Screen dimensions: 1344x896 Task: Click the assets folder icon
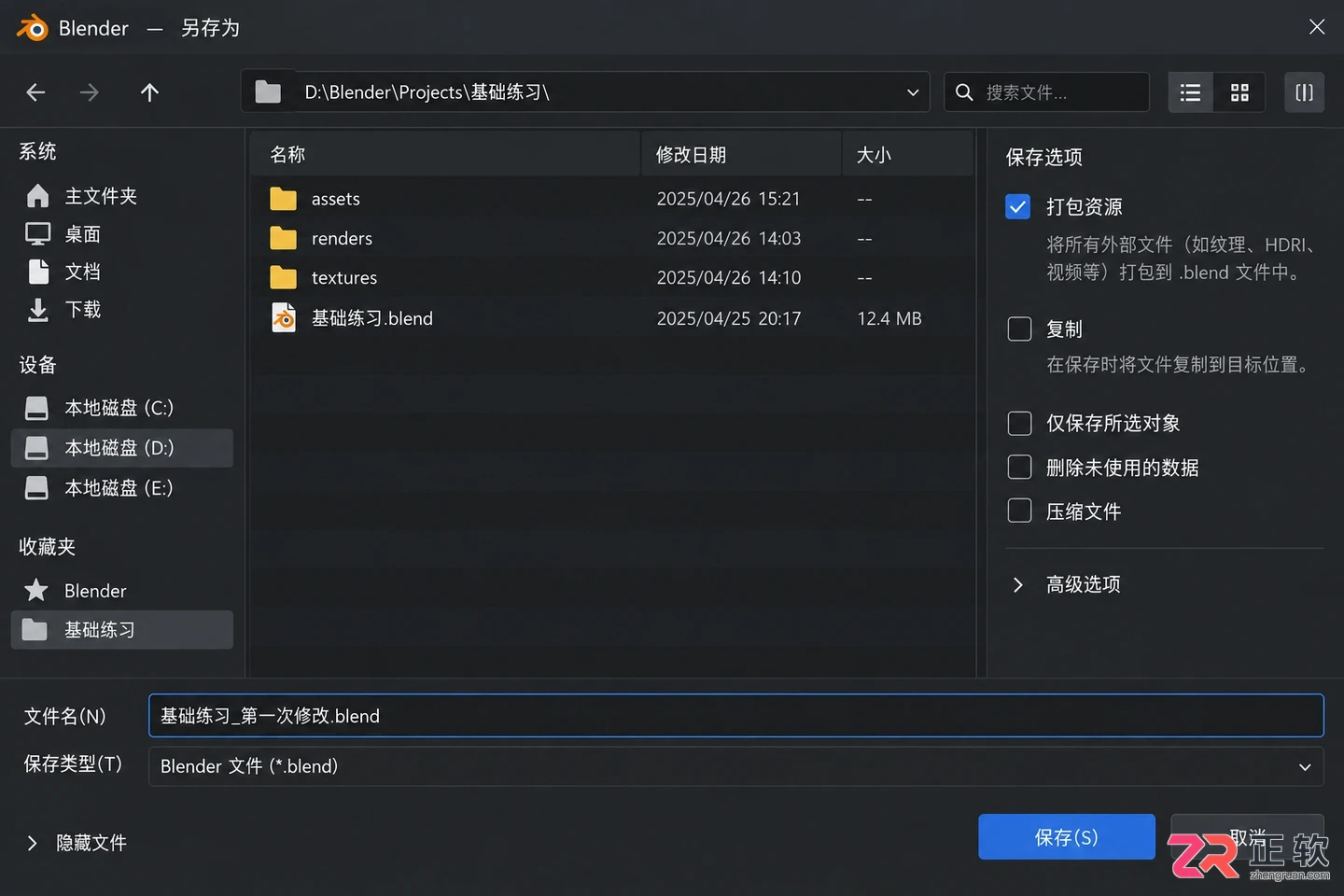(283, 199)
